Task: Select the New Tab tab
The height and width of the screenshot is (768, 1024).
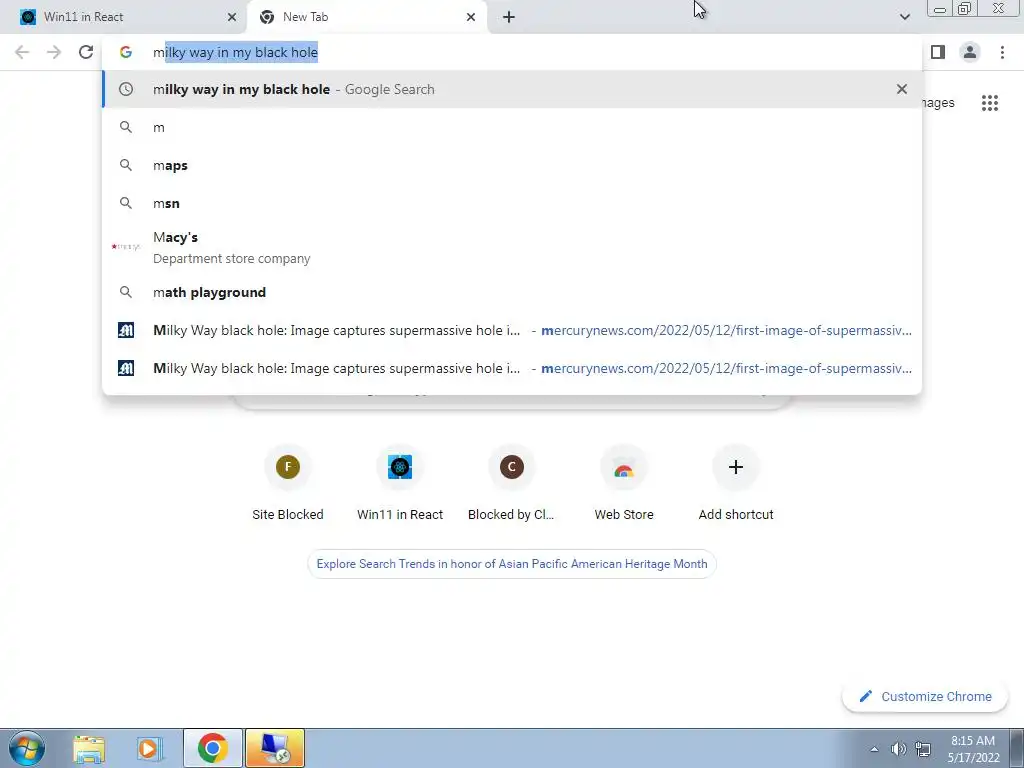Action: (367, 17)
